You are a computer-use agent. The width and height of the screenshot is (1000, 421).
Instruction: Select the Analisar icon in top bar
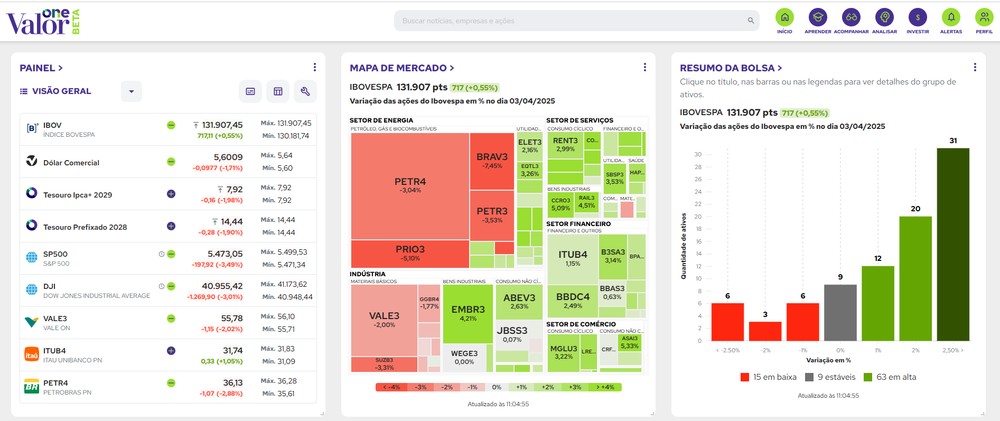pyautogui.click(x=885, y=17)
